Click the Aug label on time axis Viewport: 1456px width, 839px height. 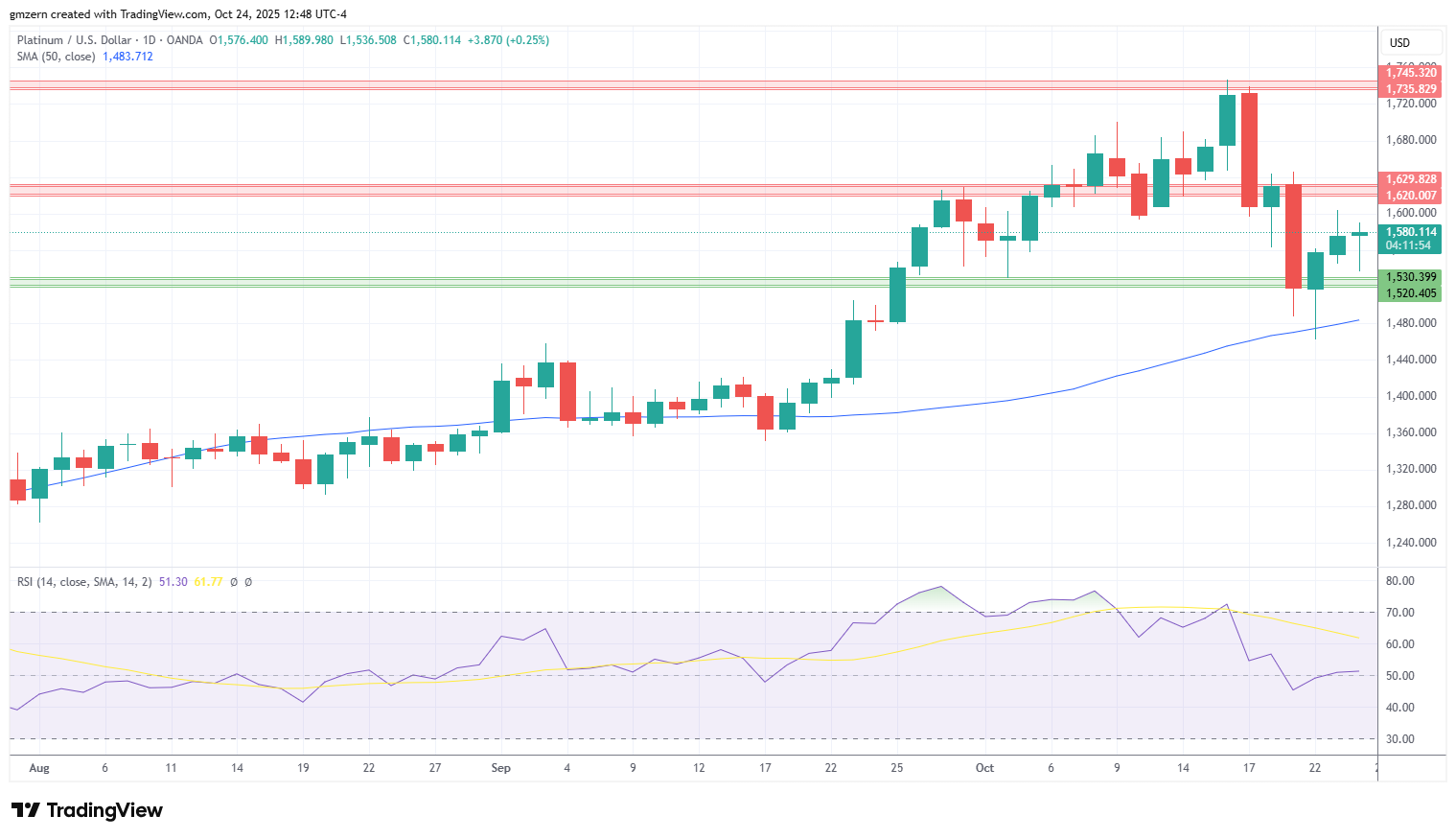(x=39, y=768)
